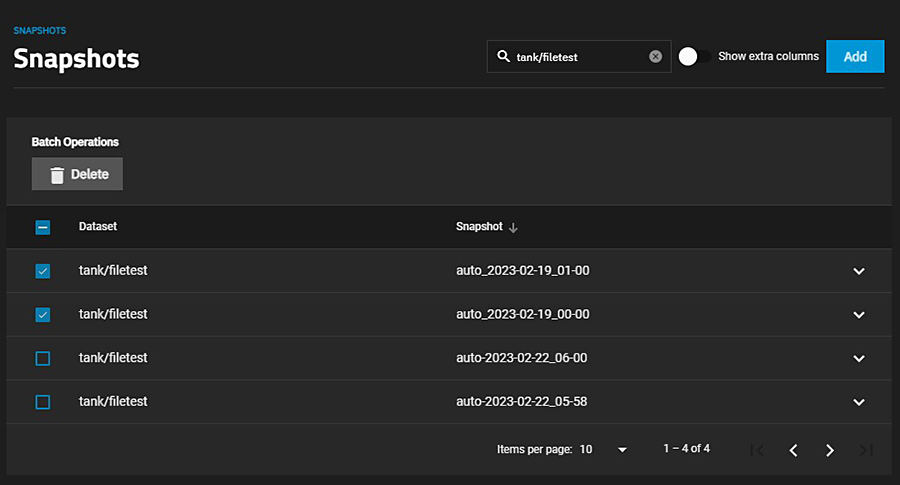Go to the next page of results

(829, 450)
